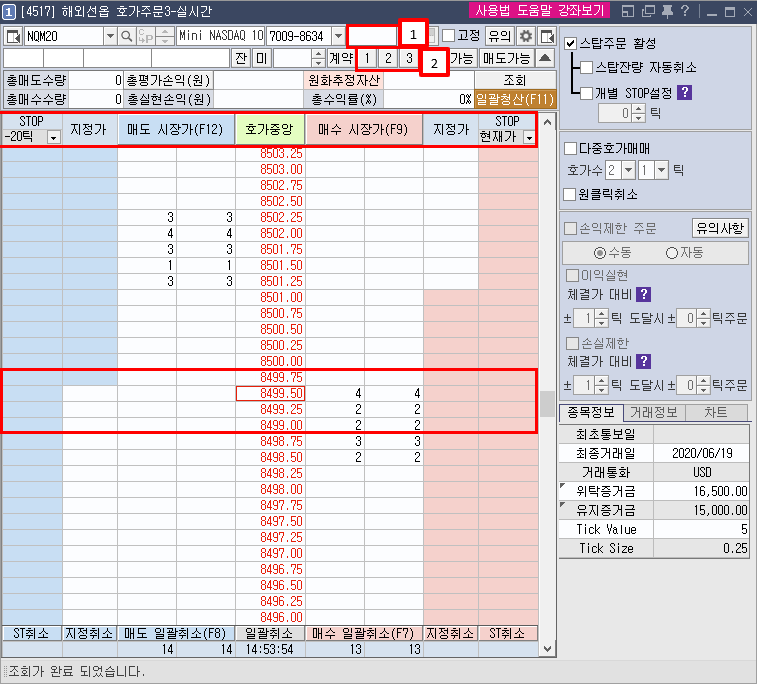Click the 유의 button beside 고정
The height and width of the screenshot is (684, 757).
[x=500, y=36]
